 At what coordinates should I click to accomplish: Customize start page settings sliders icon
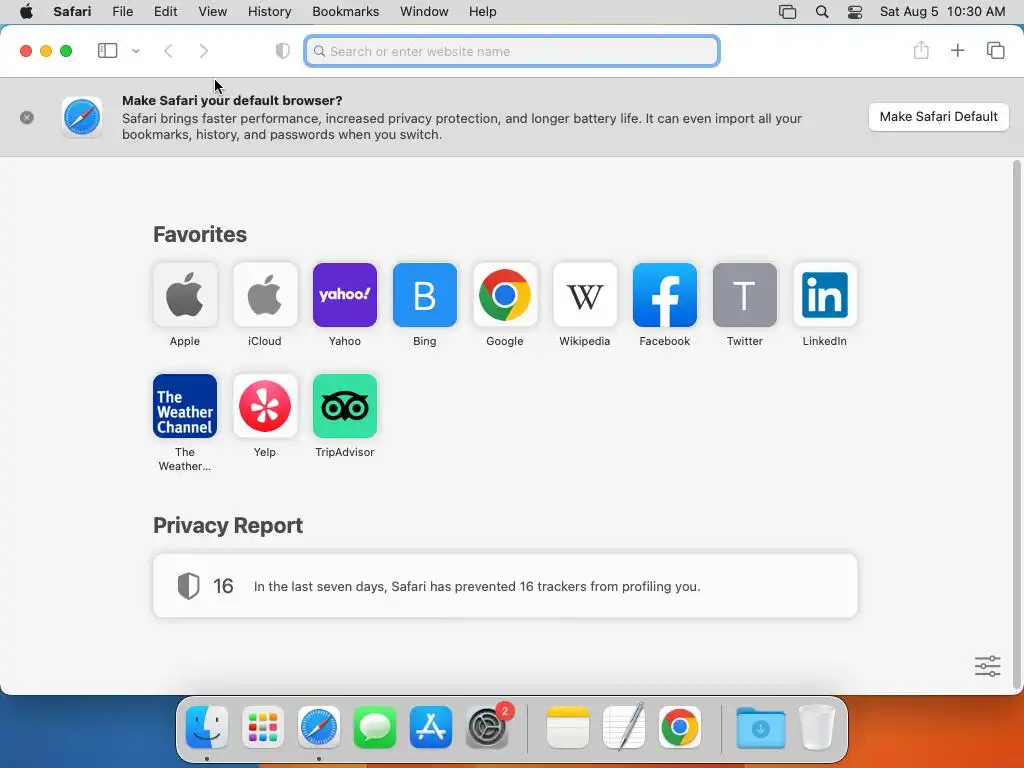coord(987,666)
